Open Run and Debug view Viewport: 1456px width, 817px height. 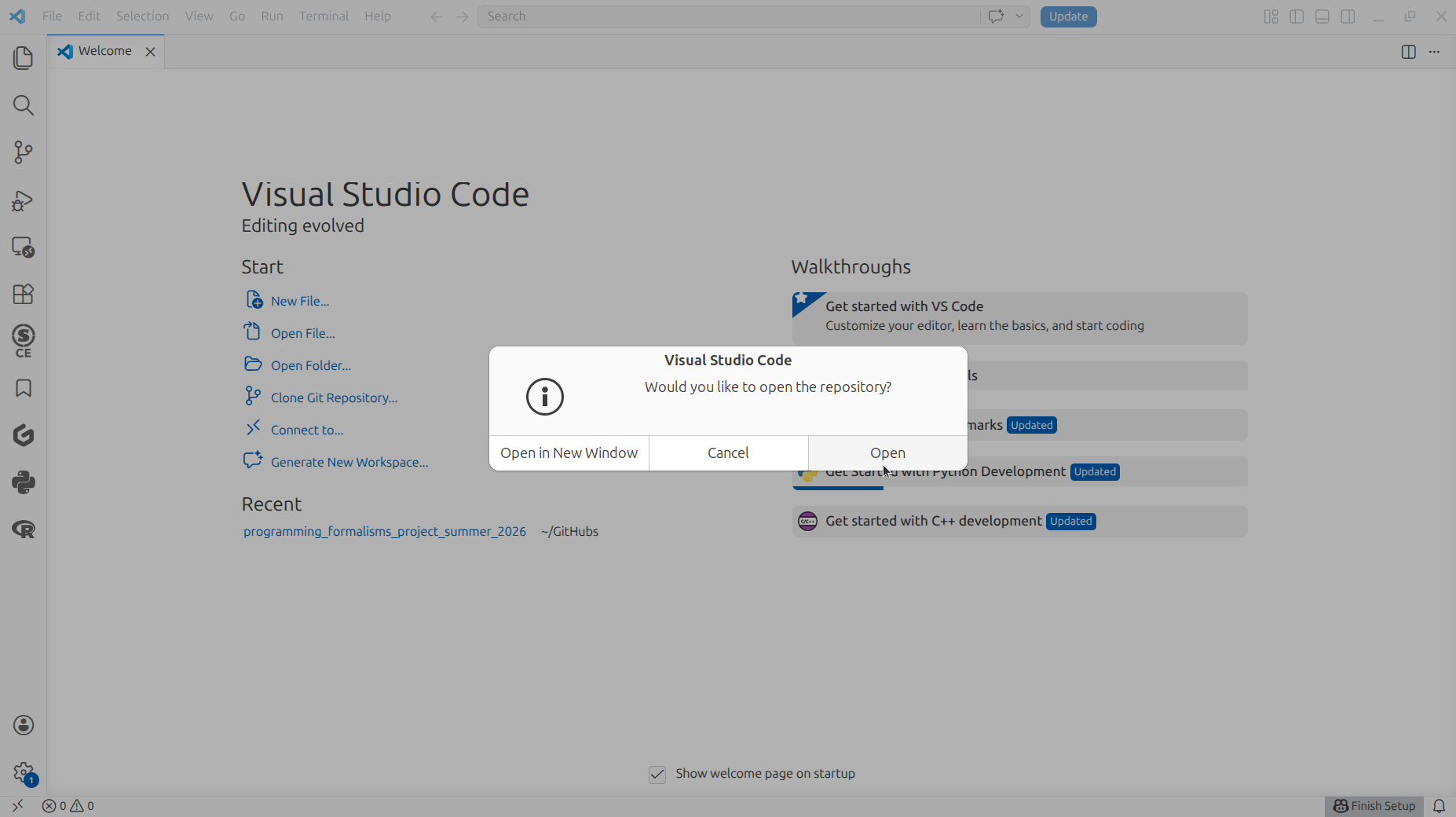(x=24, y=200)
